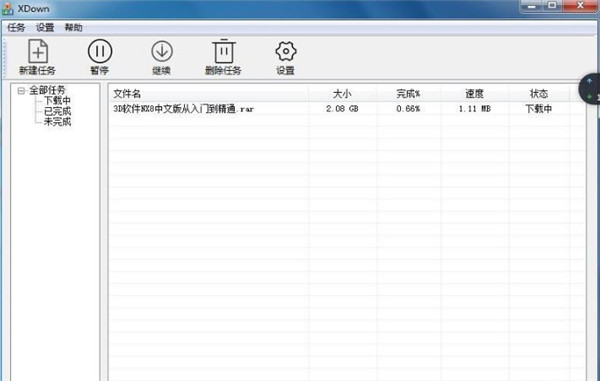Select 已完成 in the task tree
Image resolution: width=600 pixels, height=381 pixels.
point(57,111)
